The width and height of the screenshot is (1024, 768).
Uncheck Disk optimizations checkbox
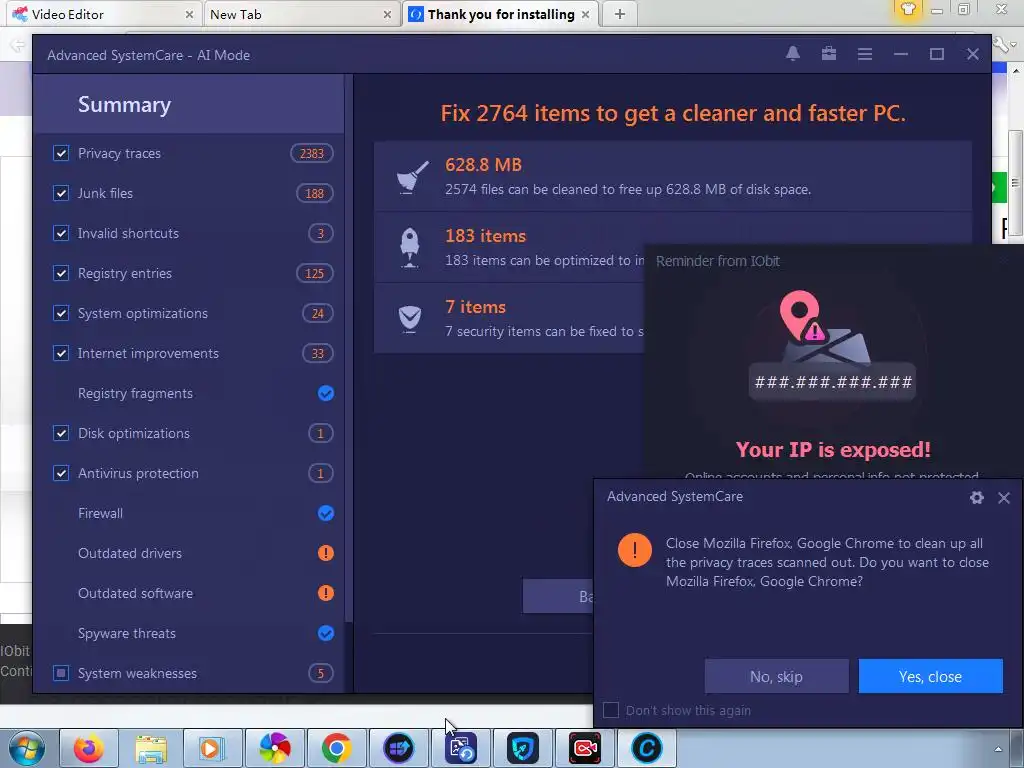point(61,433)
